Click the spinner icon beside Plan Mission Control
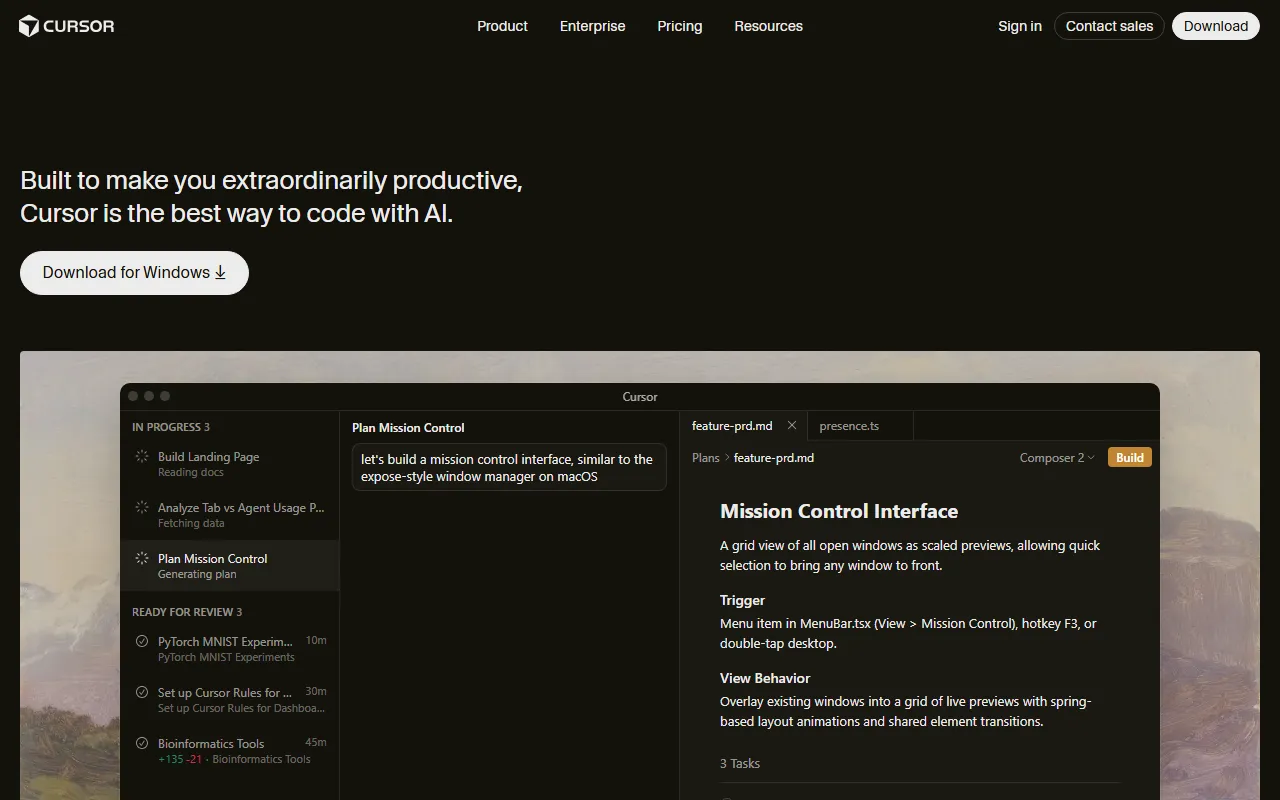This screenshot has width=1280, height=800. 142,559
